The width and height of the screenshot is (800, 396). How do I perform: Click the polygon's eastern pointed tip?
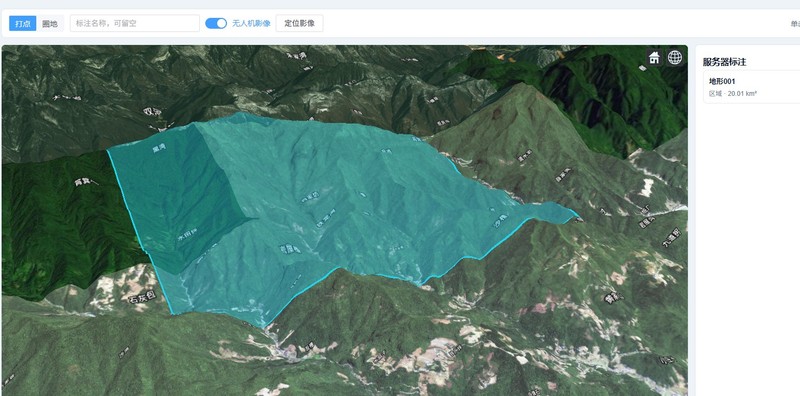577,216
